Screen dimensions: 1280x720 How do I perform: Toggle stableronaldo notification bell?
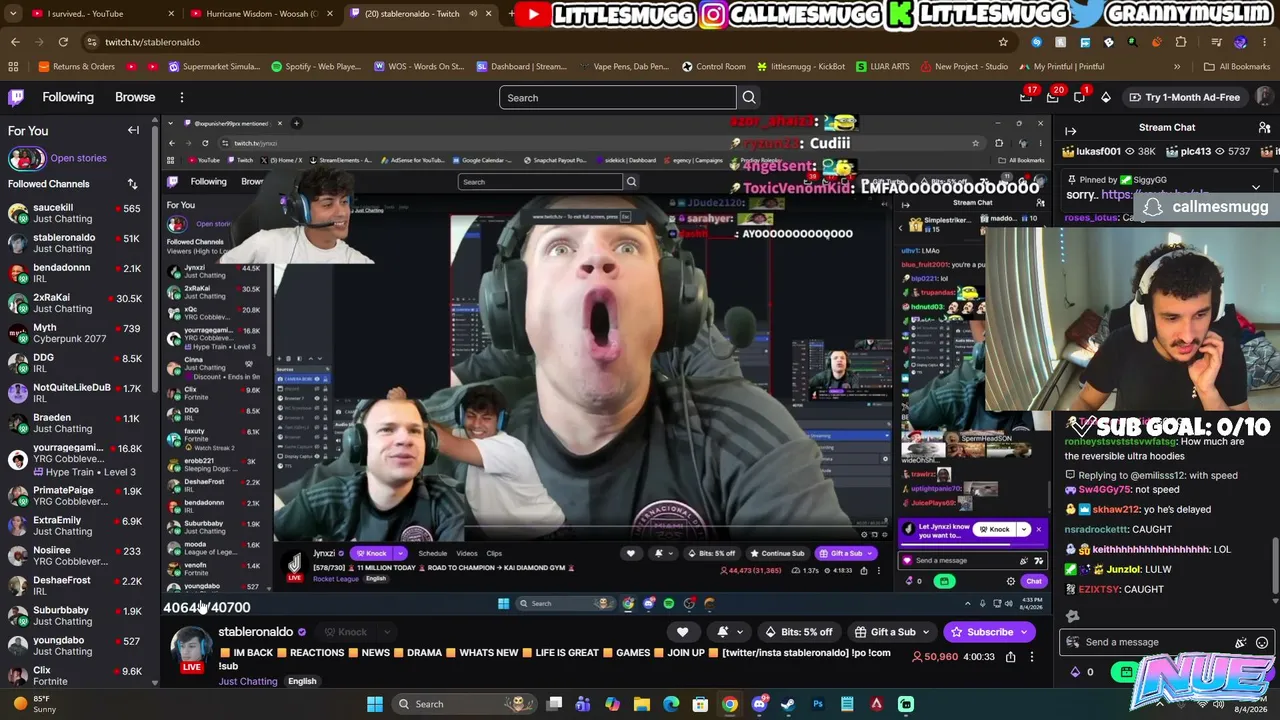point(723,632)
